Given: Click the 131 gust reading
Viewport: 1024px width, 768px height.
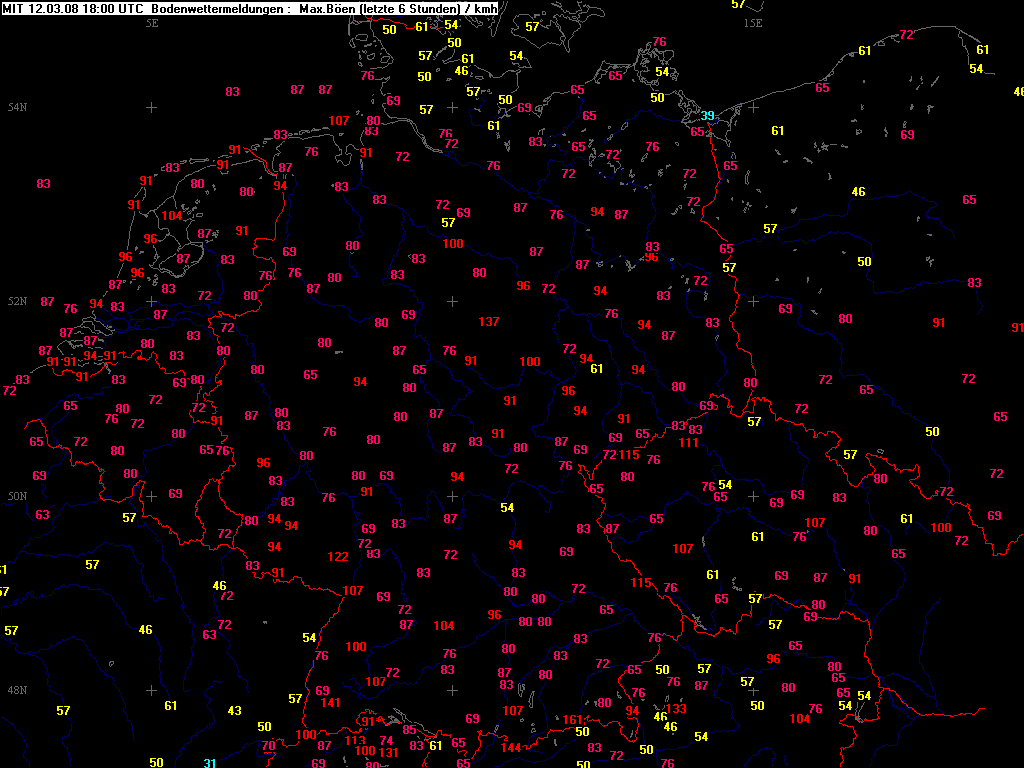Looking at the screenshot, I should (x=389, y=753).
